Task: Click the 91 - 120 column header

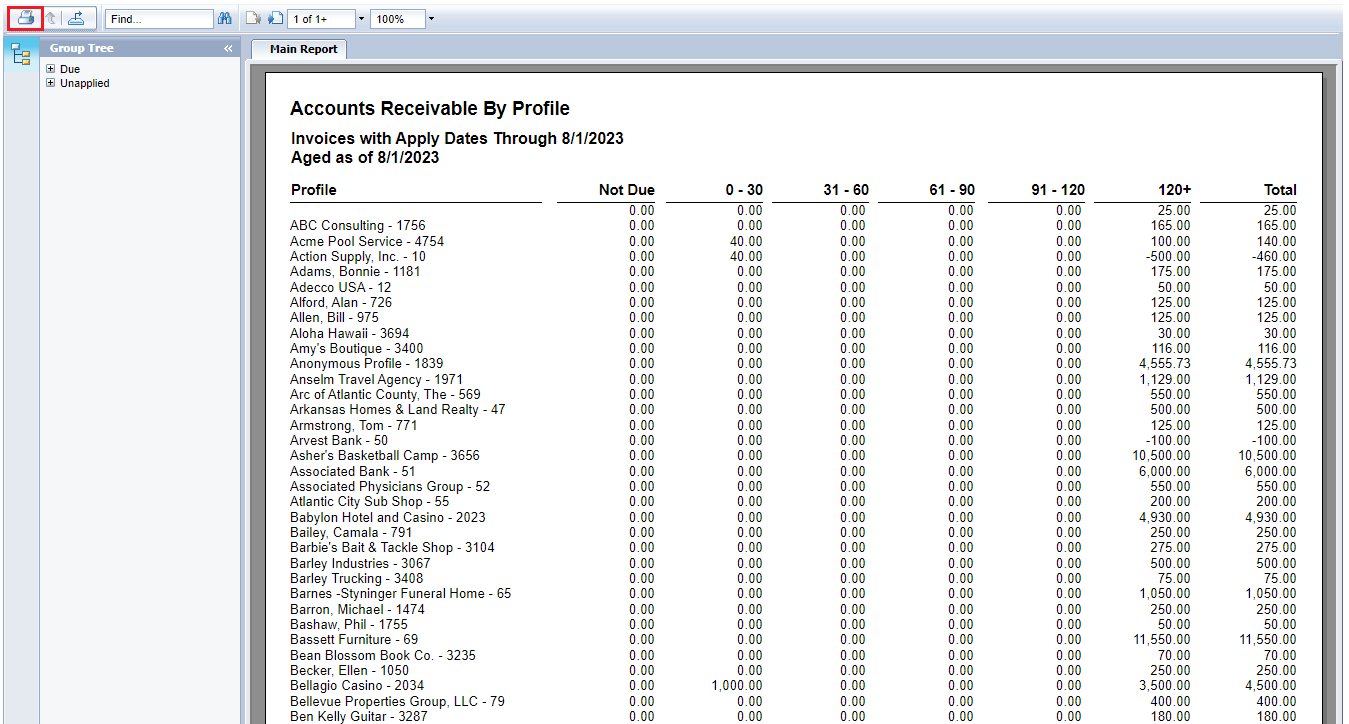Action: pos(1058,190)
